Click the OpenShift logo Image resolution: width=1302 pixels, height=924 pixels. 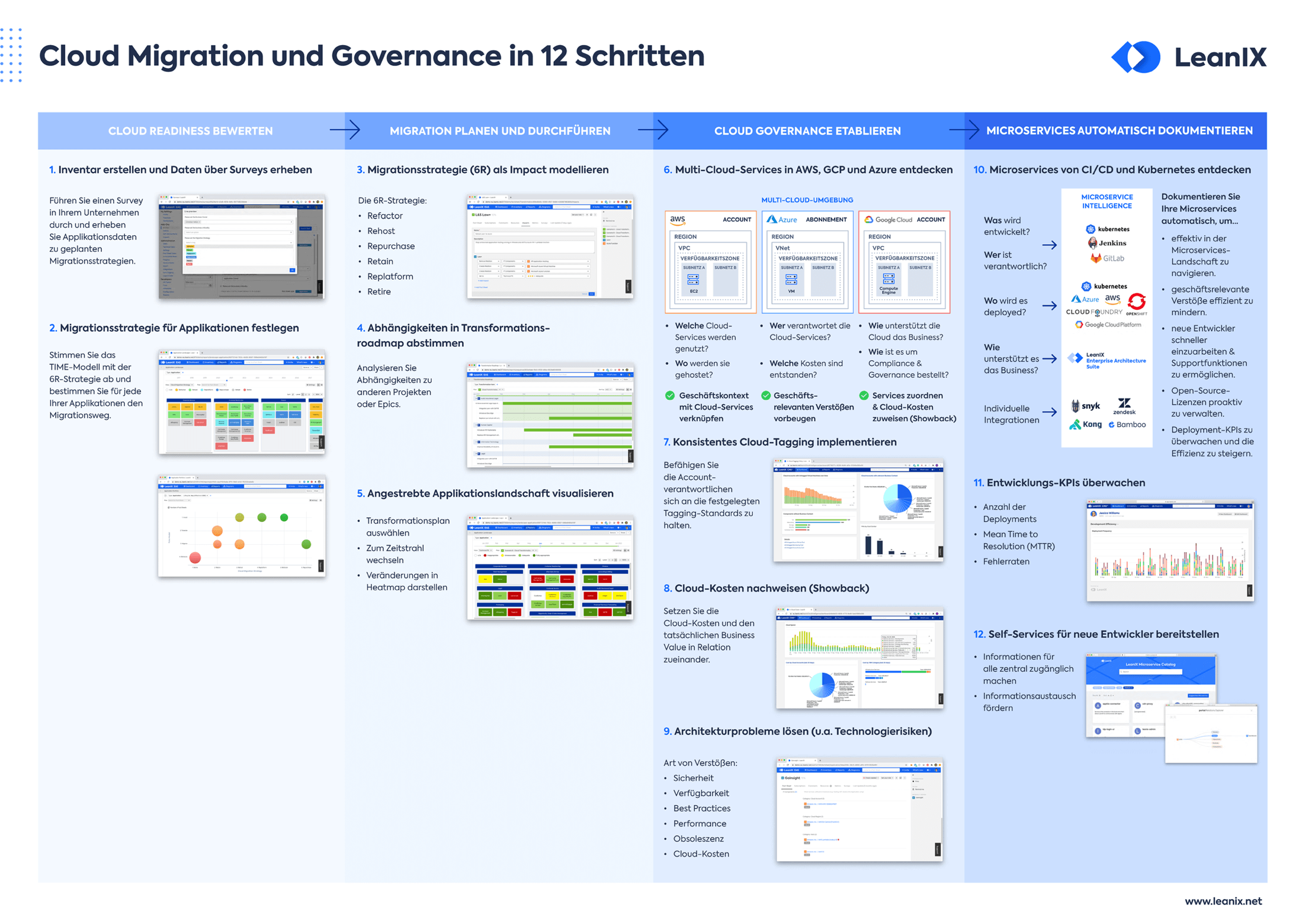pos(1136,304)
